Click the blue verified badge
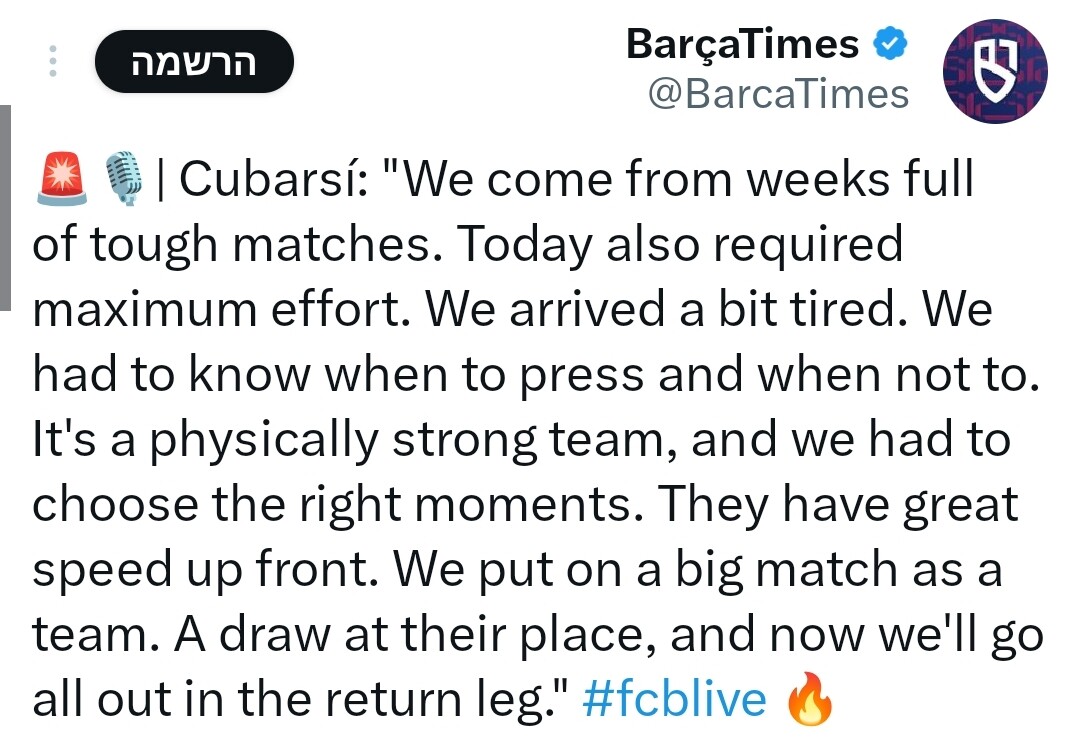 891,44
